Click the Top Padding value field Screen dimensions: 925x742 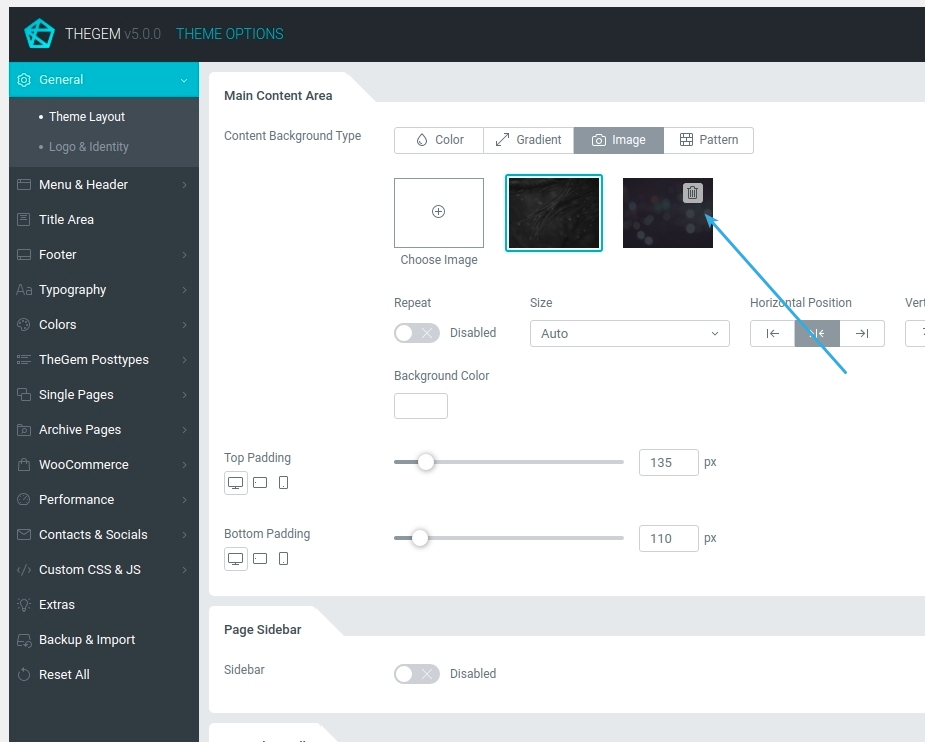(x=668, y=462)
